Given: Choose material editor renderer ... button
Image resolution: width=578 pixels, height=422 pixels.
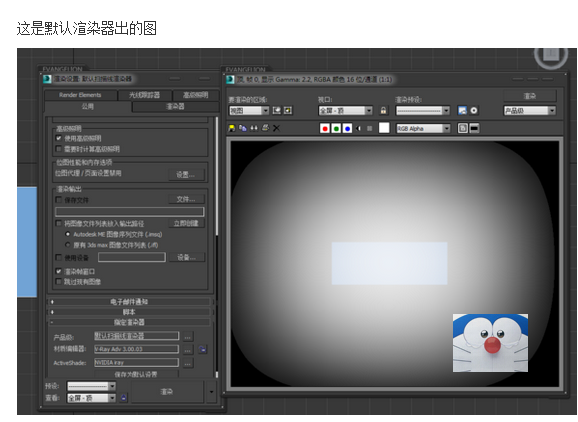Looking at the screenshot, I should point(188,349).
